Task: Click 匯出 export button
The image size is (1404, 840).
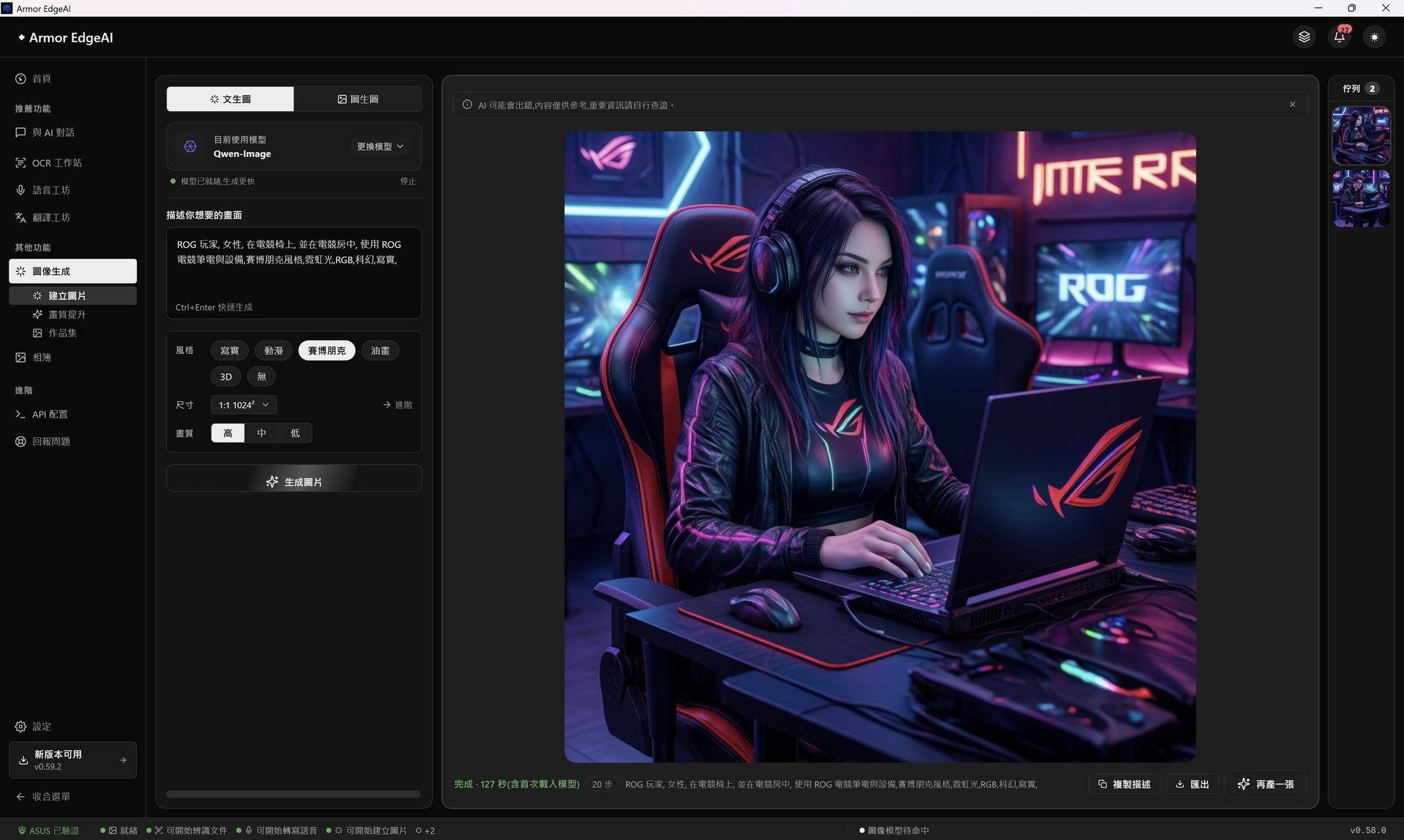Action: click(1193, 784)
